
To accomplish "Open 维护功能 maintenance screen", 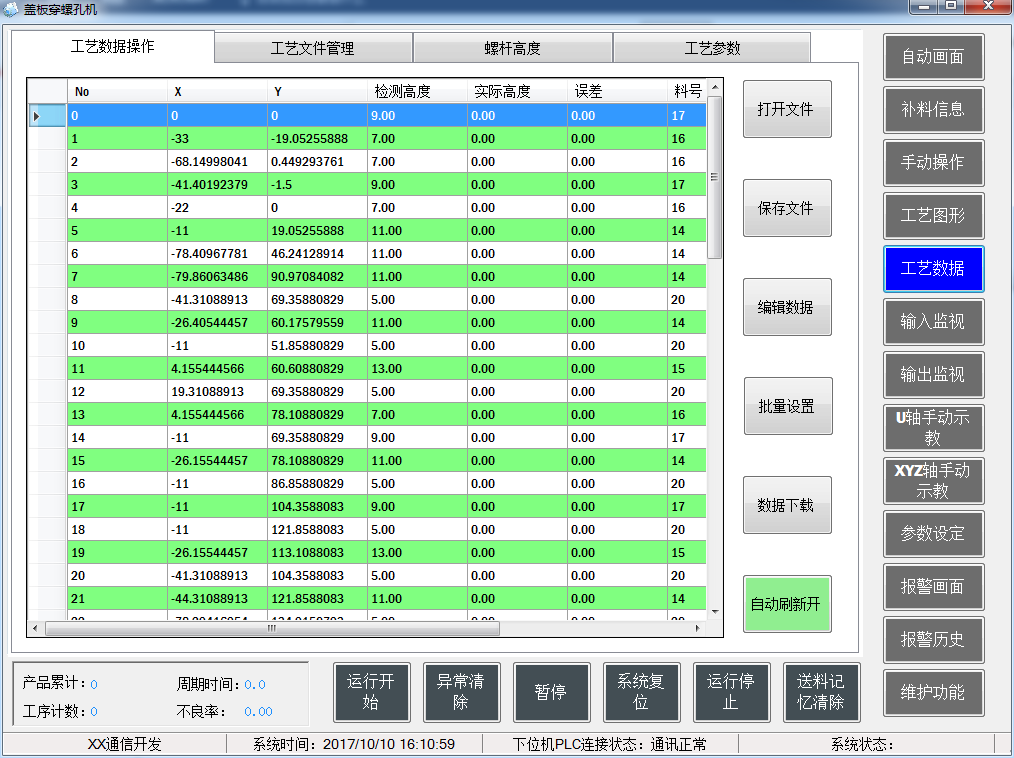I will click(932, 693).
